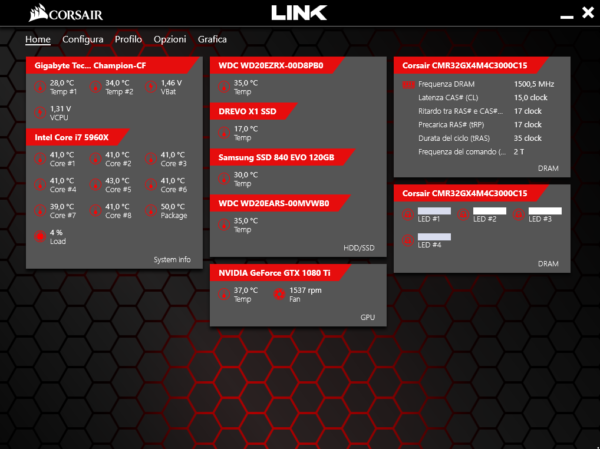This screenshot has height=449, width=600.
Task: Click the GPU fan icon at 1537 rpm
Action: pos(277,293)
